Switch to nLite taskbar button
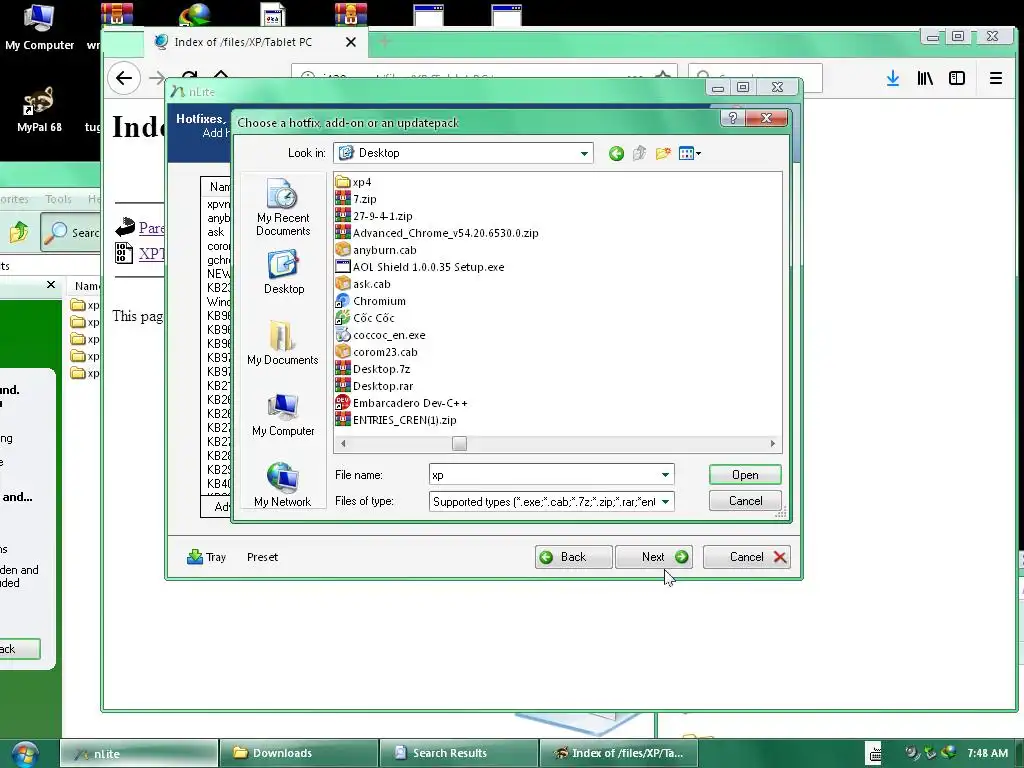This screenshot has width=1024, height=768. click(139, 753)
